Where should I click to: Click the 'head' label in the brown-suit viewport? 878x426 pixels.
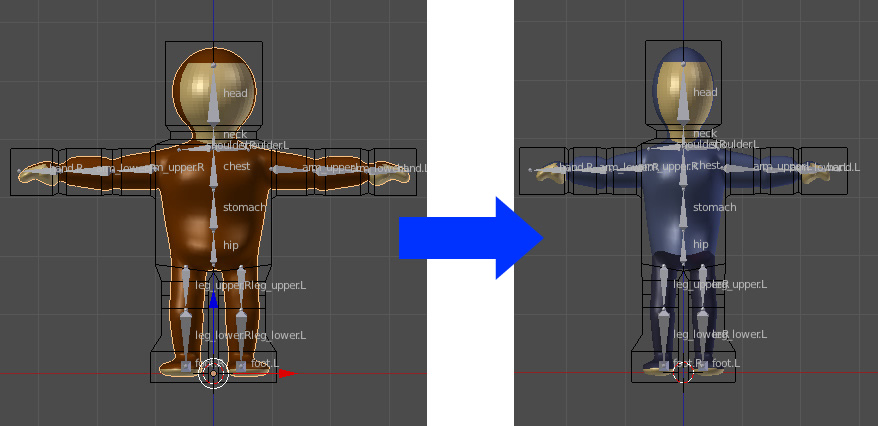pyautogui.click(x=235, y=93)
